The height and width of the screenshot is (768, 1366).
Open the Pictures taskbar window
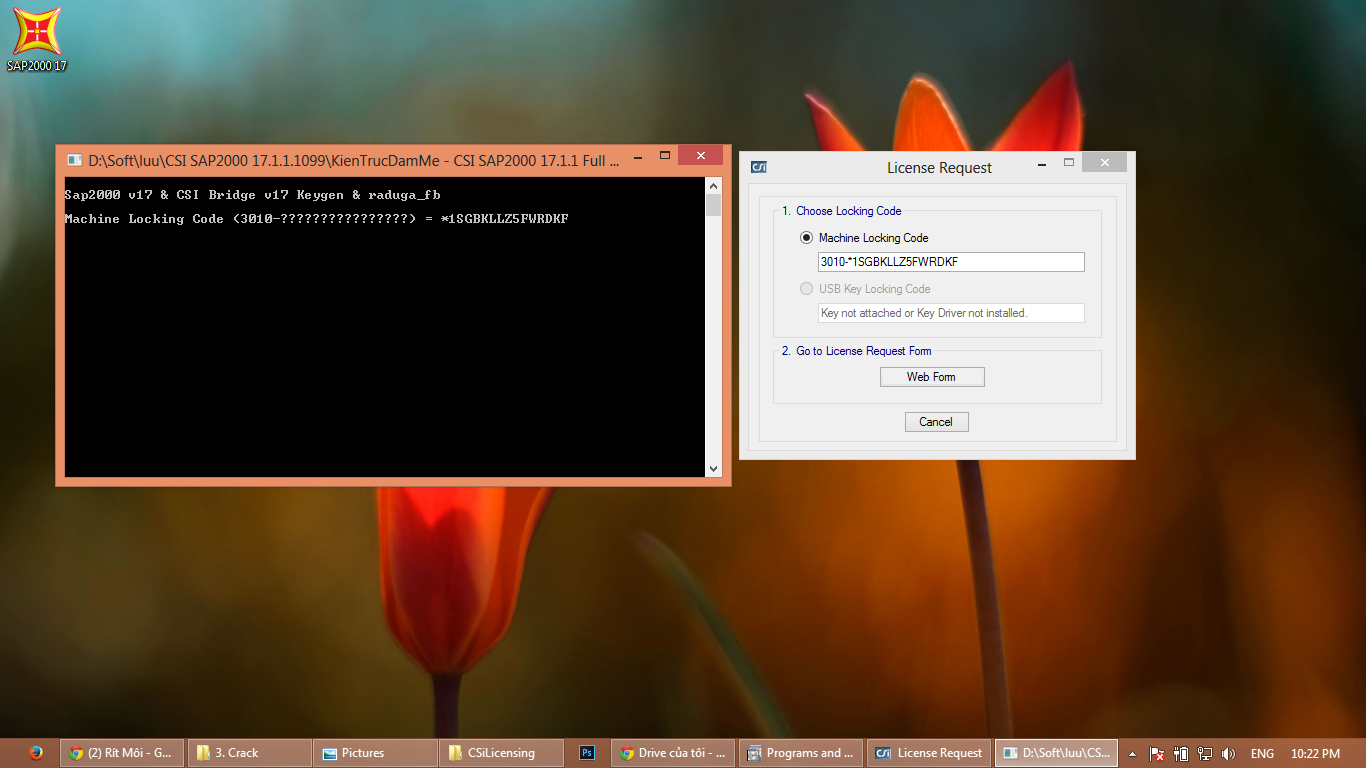(x=375, y=753)
